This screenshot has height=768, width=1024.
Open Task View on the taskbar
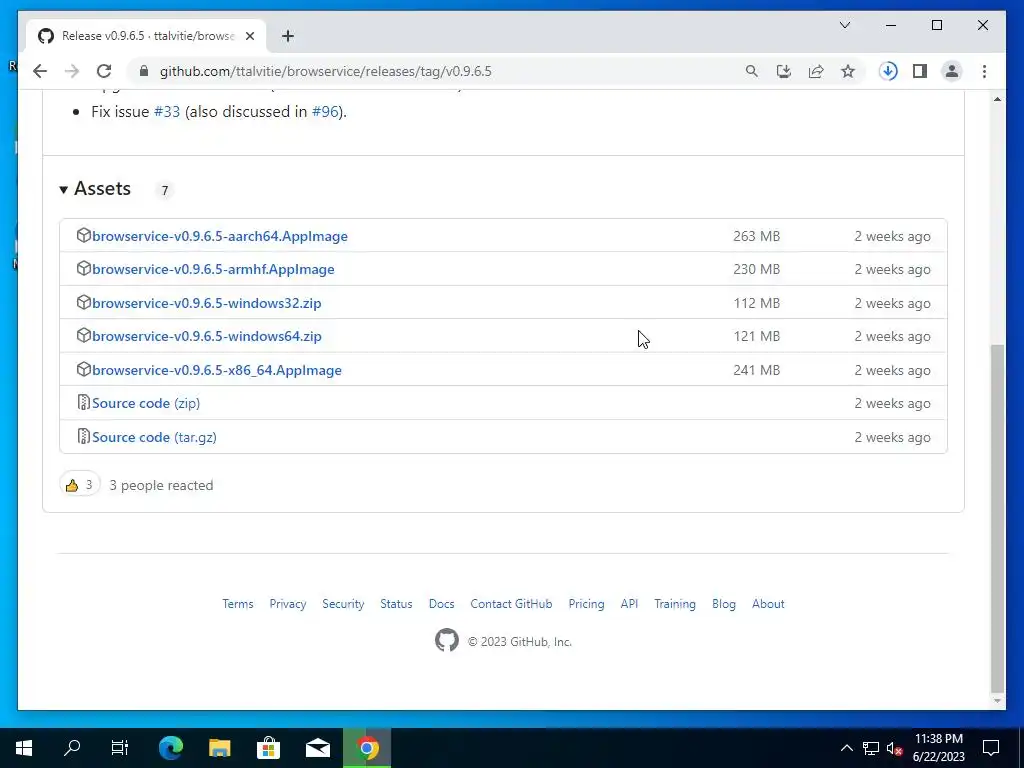[120, 748]
